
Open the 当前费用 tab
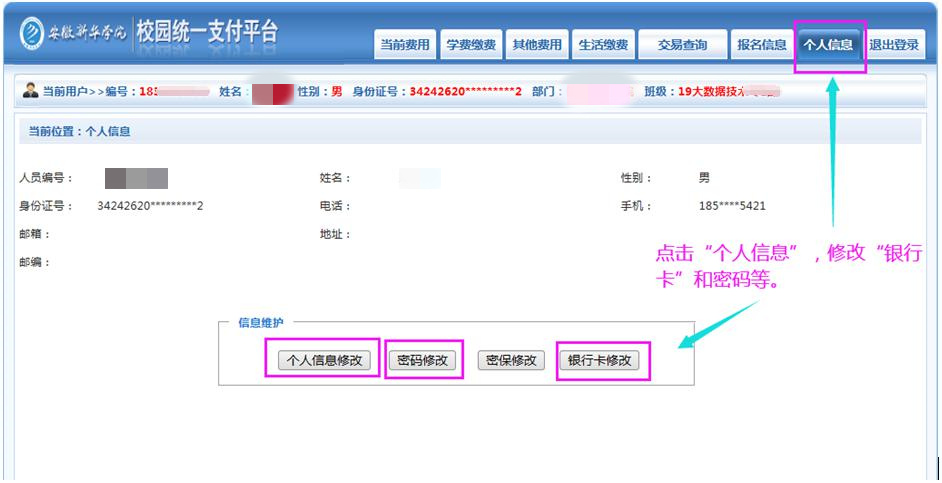click(404, 45)
